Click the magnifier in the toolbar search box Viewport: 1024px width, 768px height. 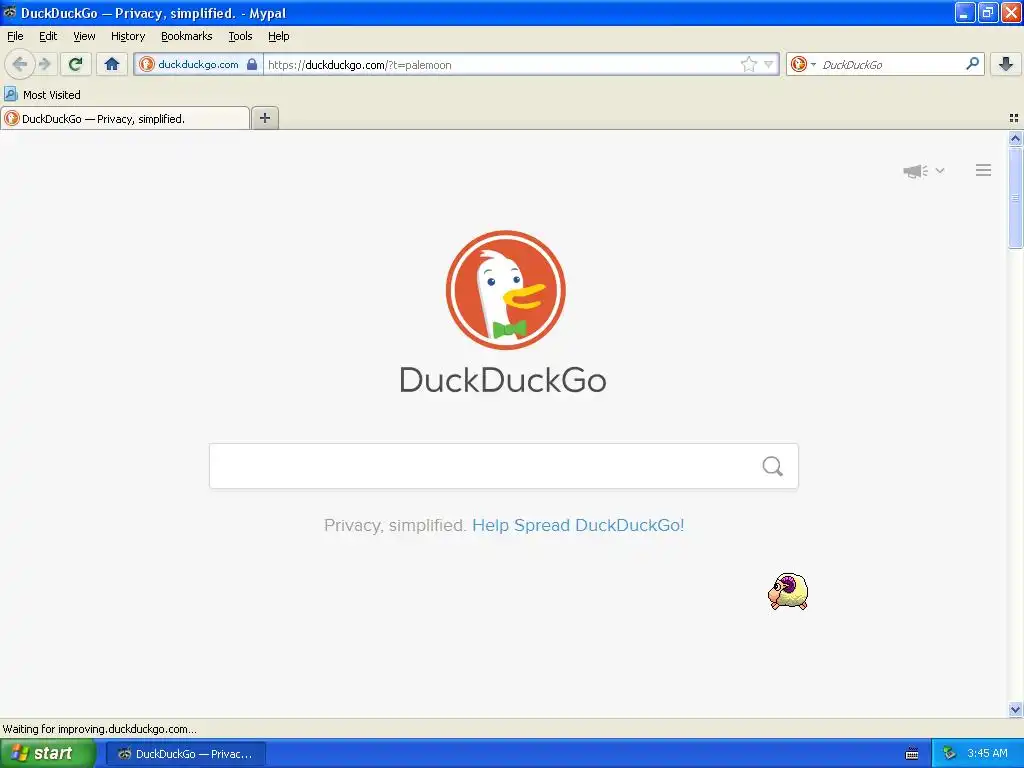click(972, 64)
